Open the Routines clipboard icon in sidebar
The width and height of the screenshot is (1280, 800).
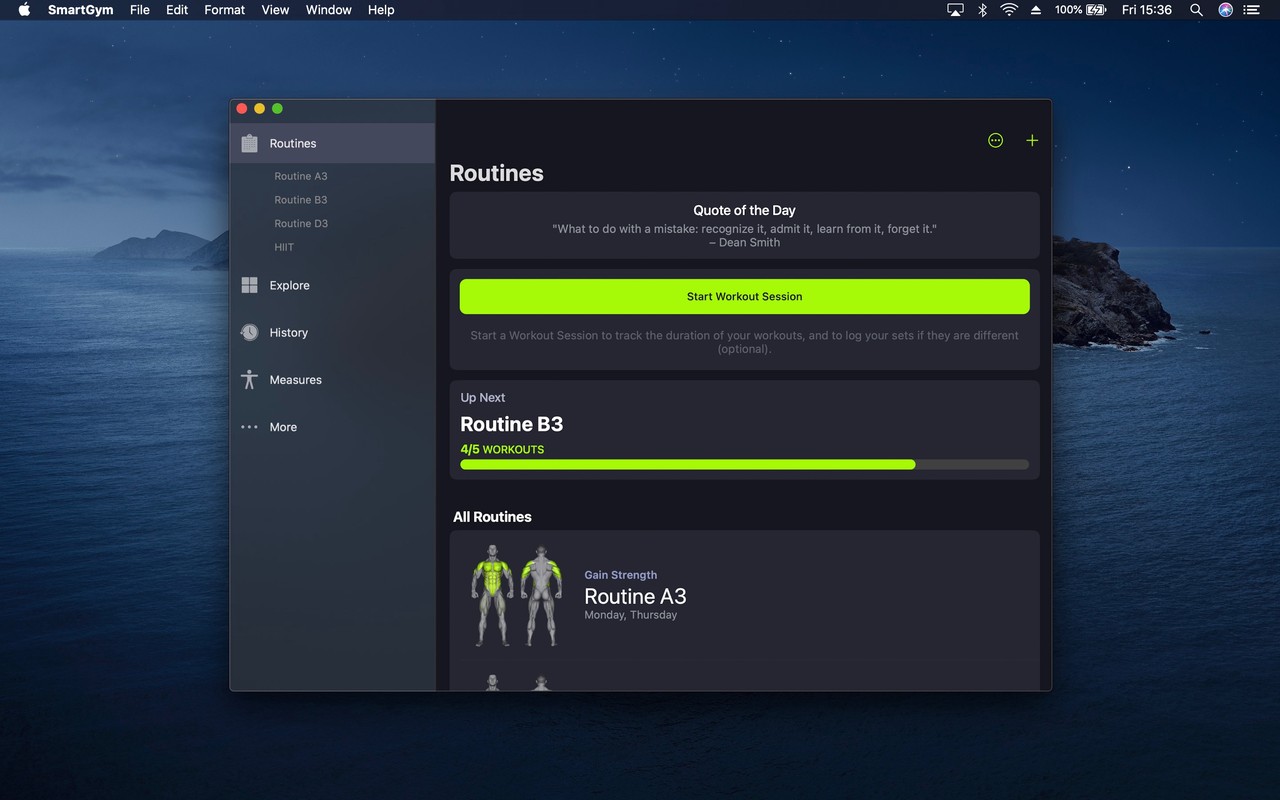tap(249, 143)
